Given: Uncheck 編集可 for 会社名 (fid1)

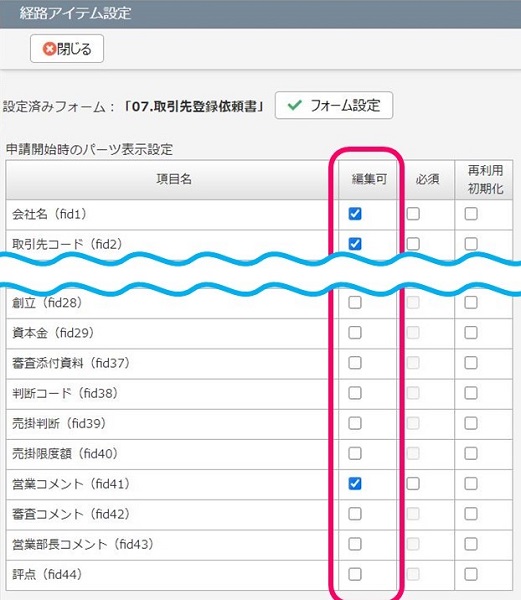Looking at the screenshot, I should coord(355,214).
